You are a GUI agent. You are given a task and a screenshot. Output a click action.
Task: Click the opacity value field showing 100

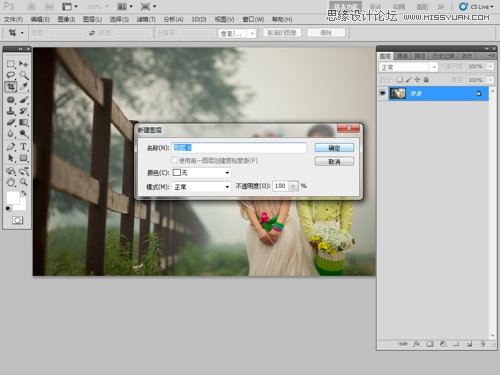pos(281,186)
